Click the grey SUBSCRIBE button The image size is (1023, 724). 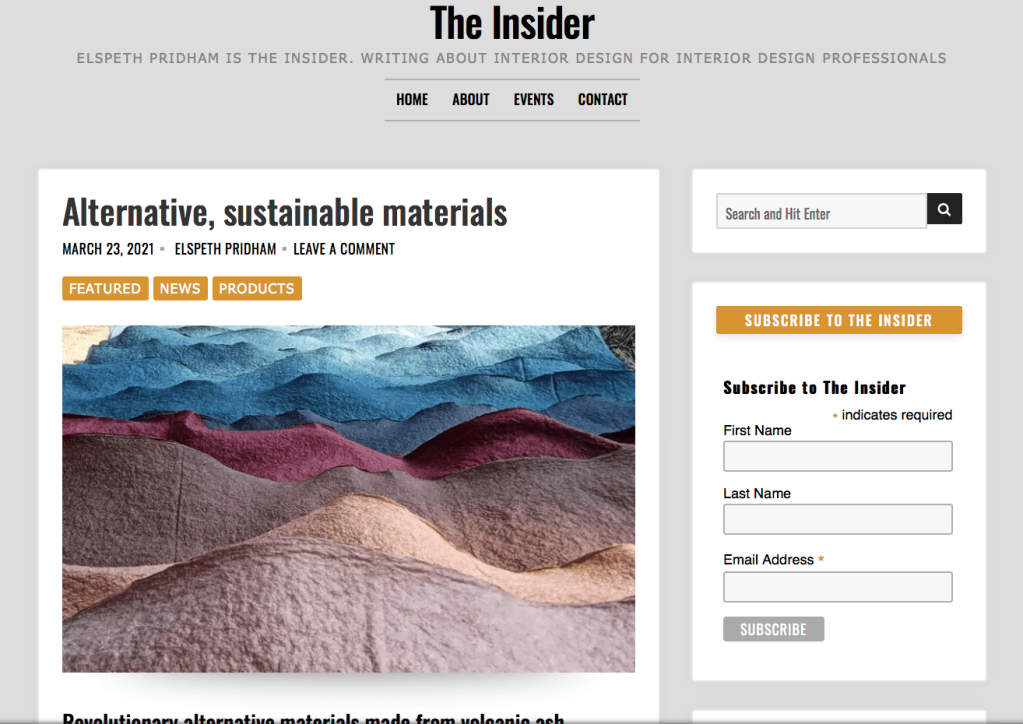point(773,629)
